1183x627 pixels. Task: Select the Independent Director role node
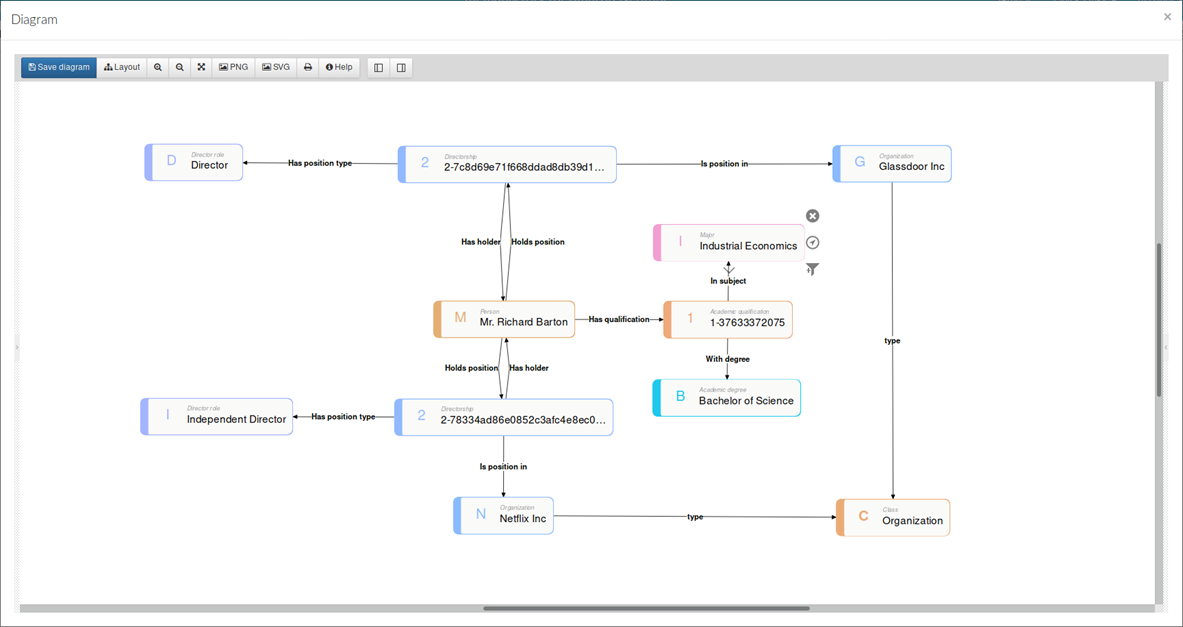pyautogui.click(x=217, y=416)
